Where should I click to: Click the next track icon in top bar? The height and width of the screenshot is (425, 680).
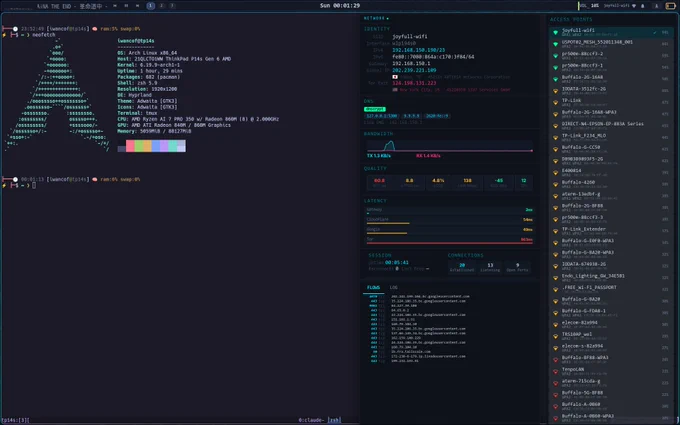point(137,6)
